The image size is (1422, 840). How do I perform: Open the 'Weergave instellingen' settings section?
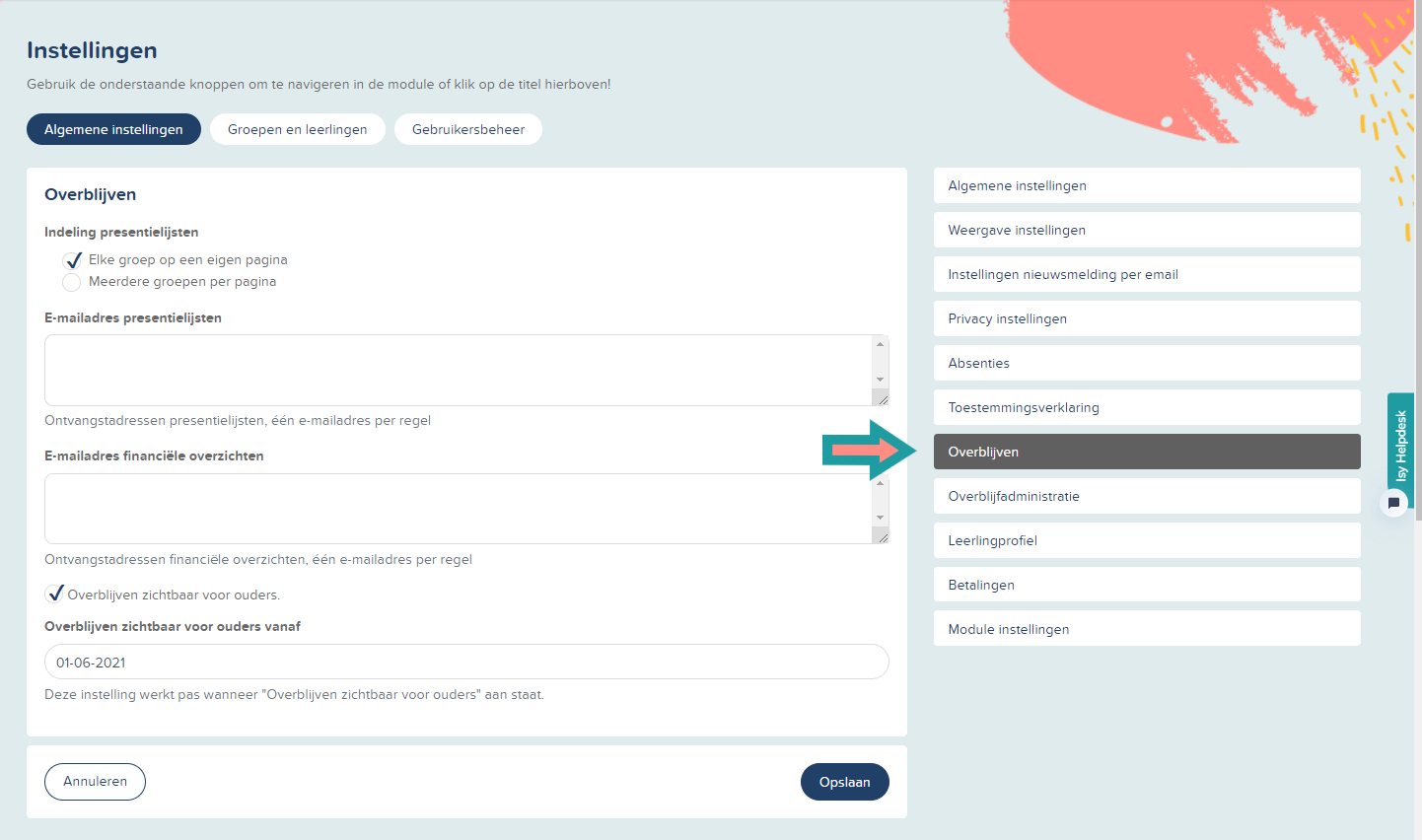click(x=1146, y=230)
